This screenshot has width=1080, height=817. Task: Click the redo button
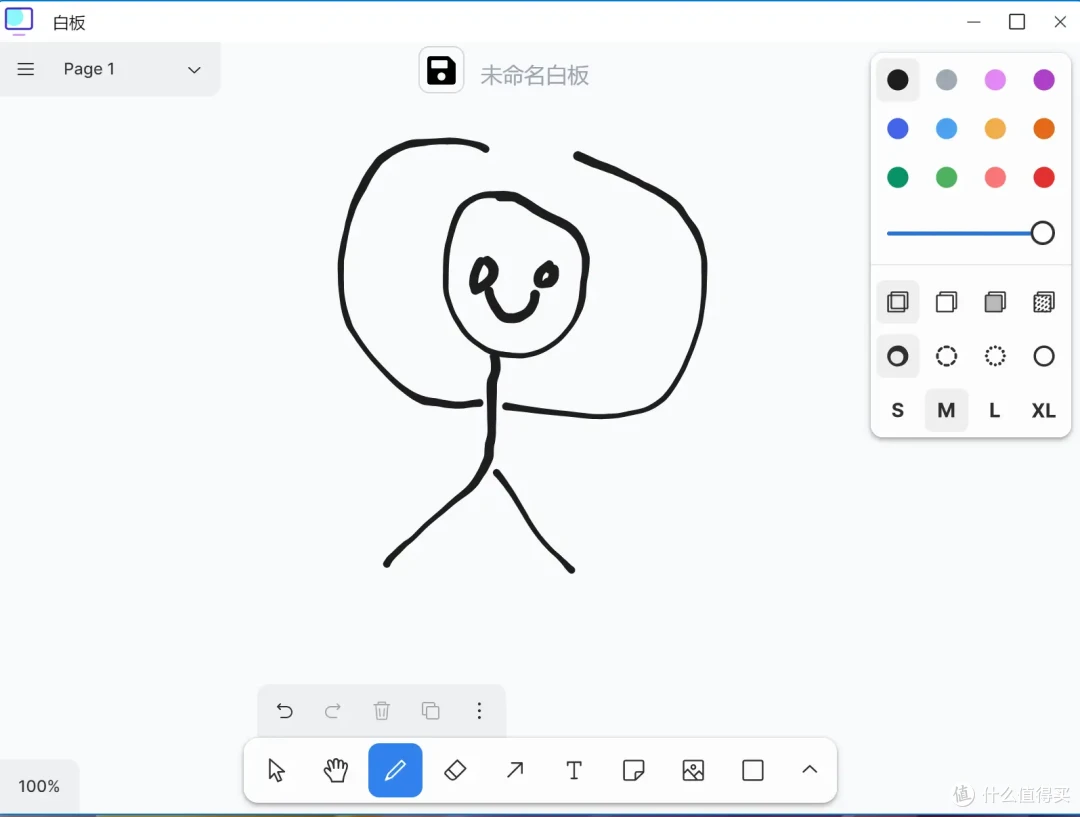coord(333,710)
